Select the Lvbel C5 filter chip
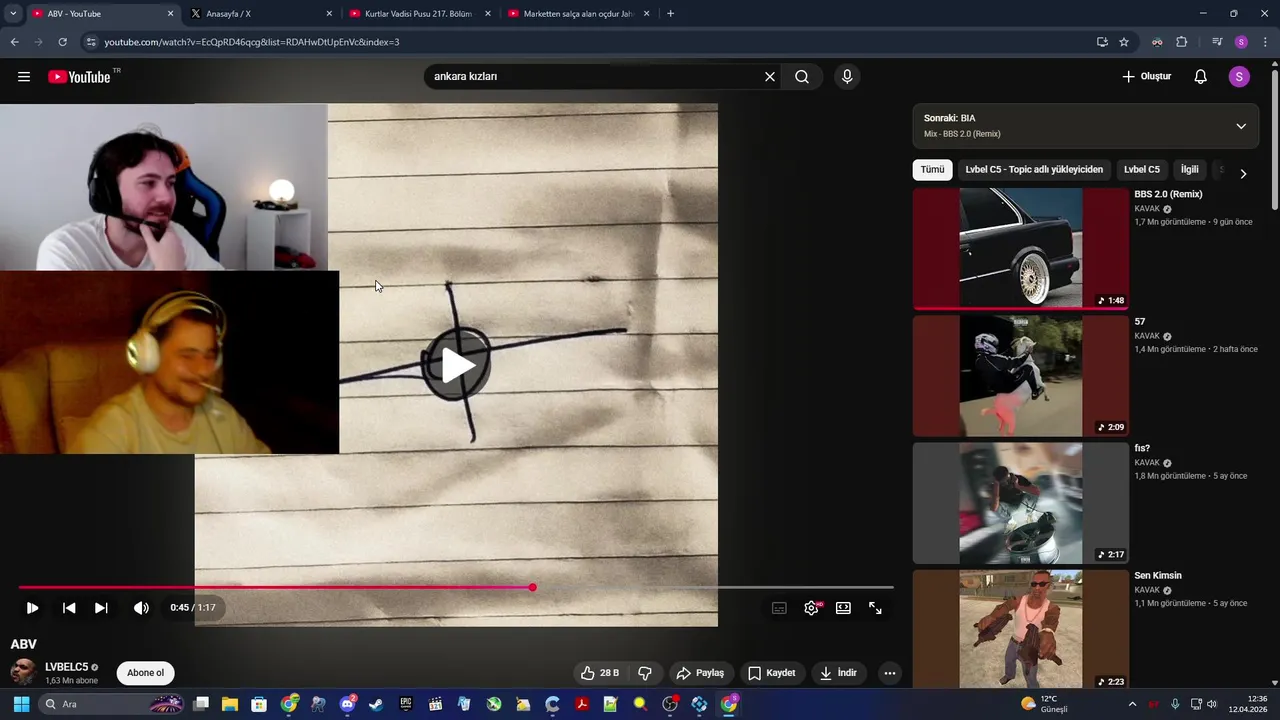The width and height of the screenshot is (1280, 720). tap(1142, 170)
